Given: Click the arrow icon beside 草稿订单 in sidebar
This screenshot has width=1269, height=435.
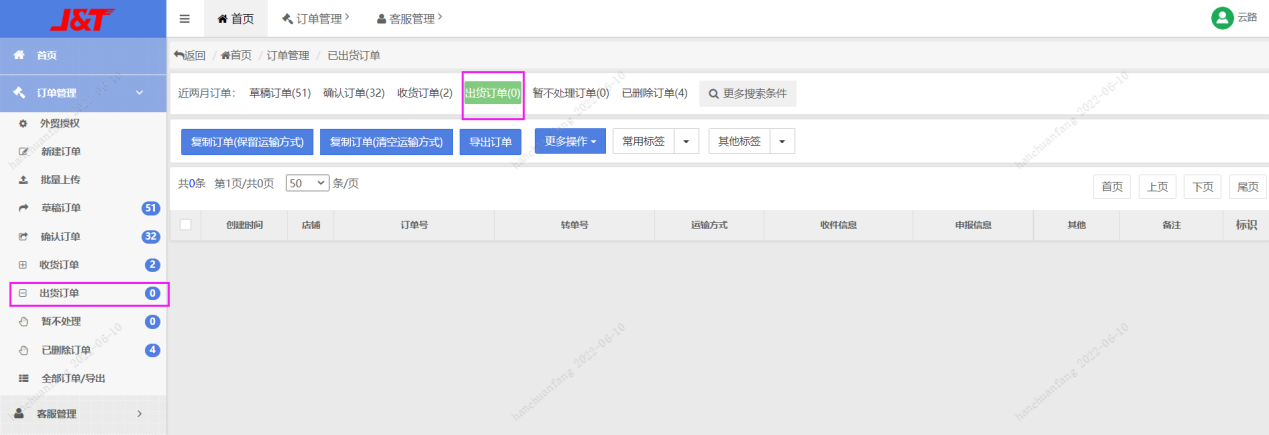Looking at the screenshot, I should [x=23, y=208].
